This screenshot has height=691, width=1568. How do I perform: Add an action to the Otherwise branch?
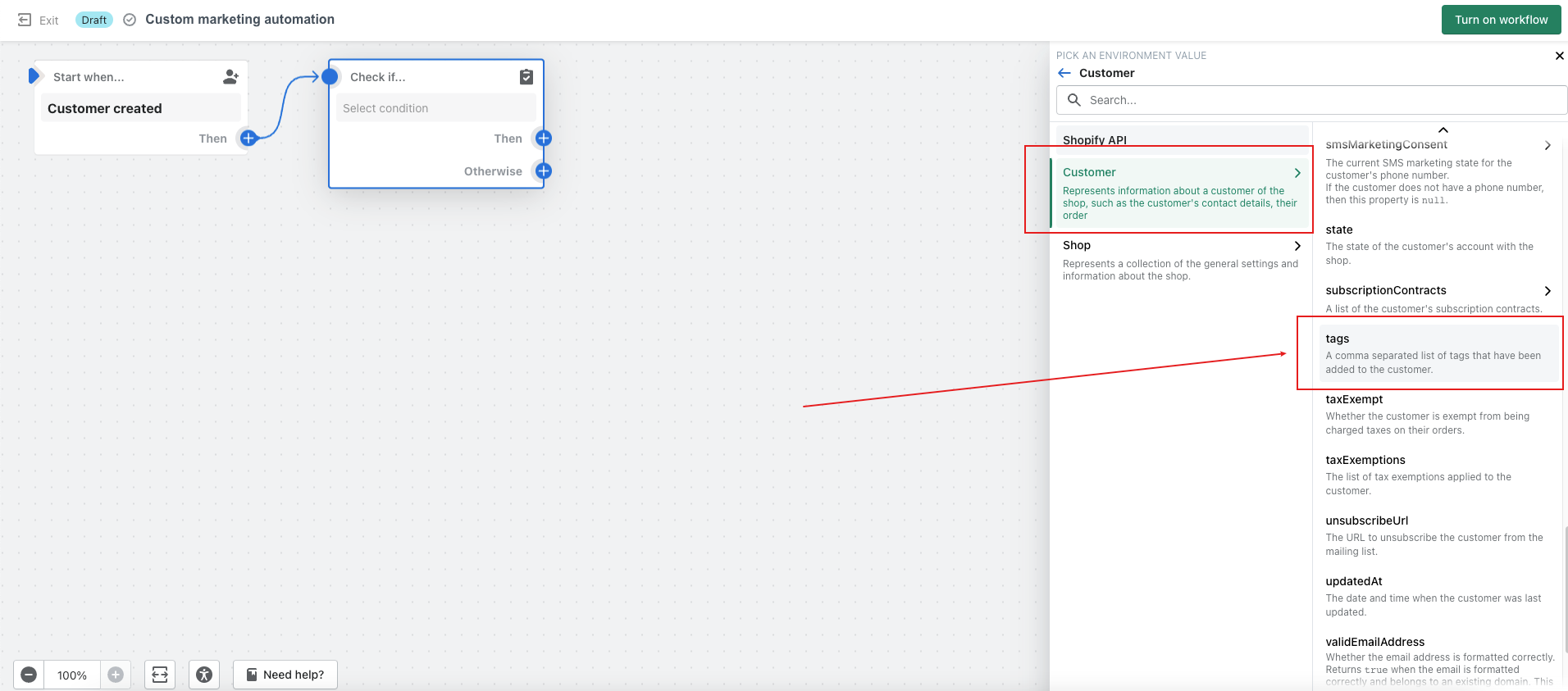[544, 171]
